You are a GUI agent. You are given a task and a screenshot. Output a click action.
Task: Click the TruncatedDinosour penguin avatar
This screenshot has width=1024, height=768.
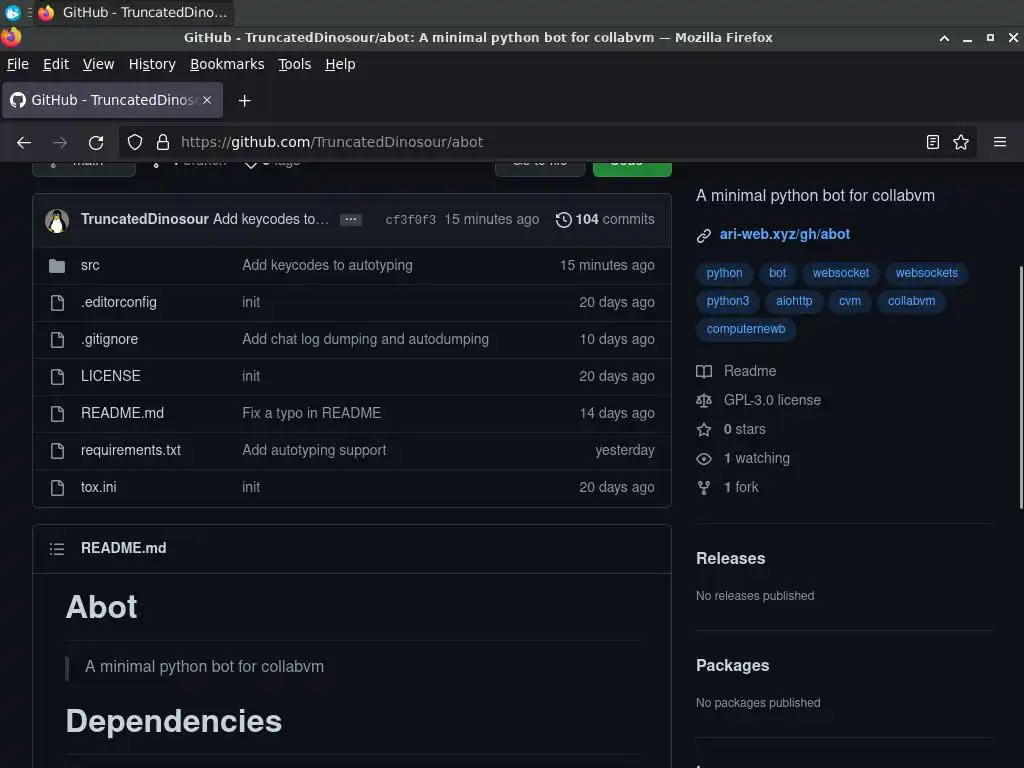click(57, 221)
